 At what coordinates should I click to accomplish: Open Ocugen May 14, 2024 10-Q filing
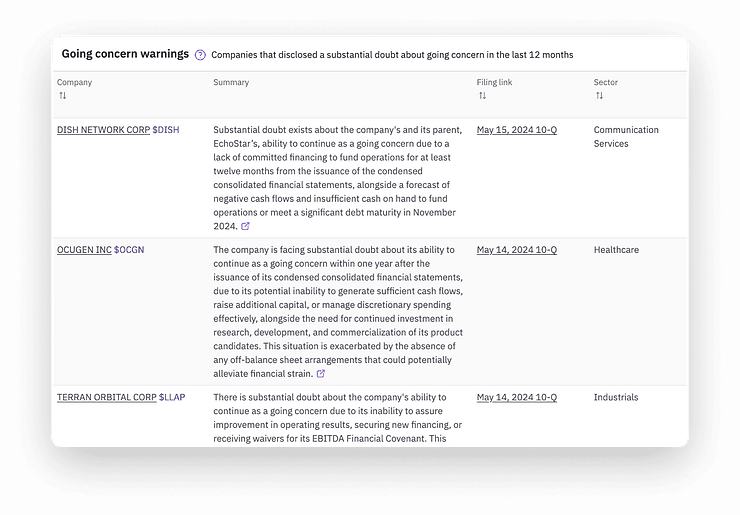[x=516, y=250]
